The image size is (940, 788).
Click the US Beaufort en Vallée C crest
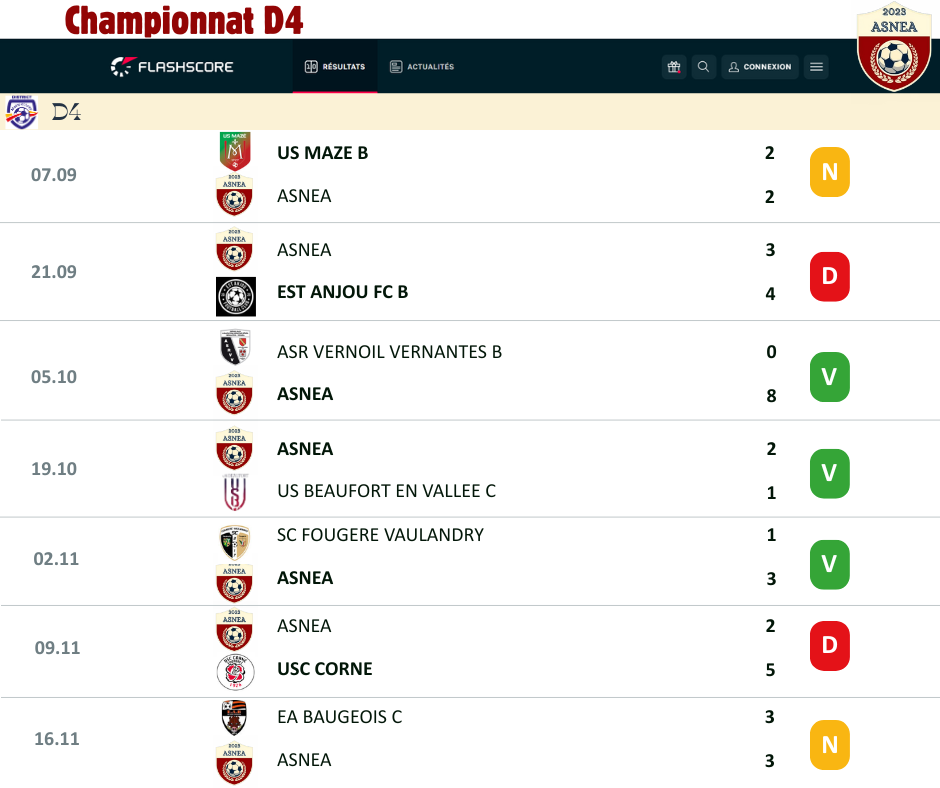point(235,492)
